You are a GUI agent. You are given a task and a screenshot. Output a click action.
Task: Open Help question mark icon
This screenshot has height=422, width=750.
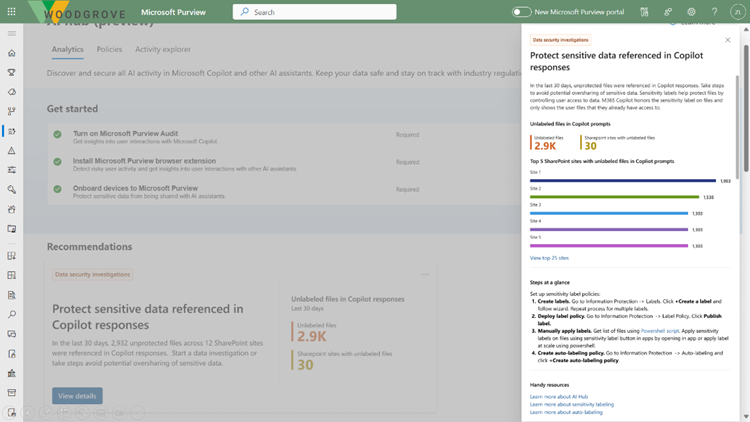coord(714,12)
